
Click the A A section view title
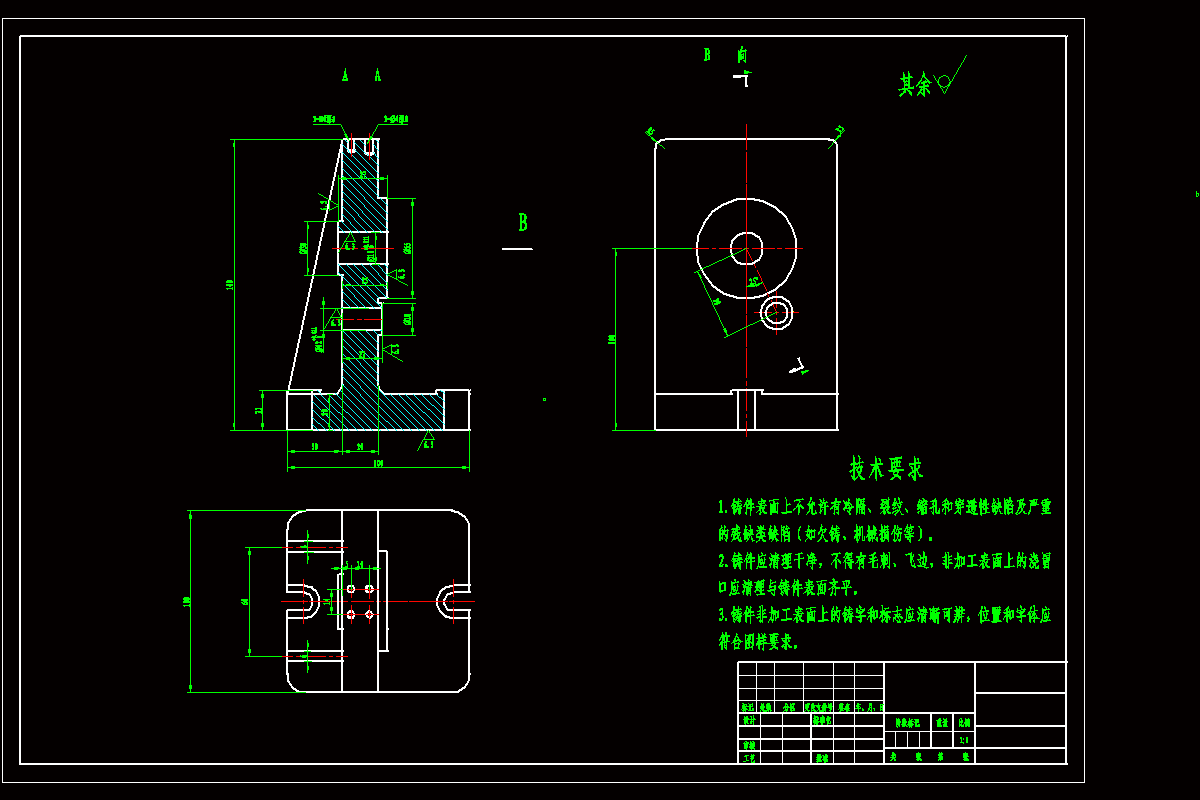coord(361,75)
